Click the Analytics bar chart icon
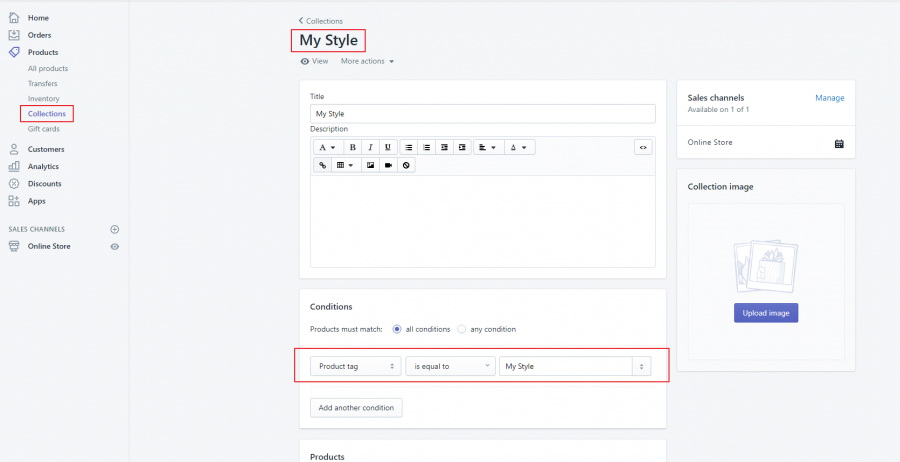Screen dimensions: 900x462 (x=14, y=166)
